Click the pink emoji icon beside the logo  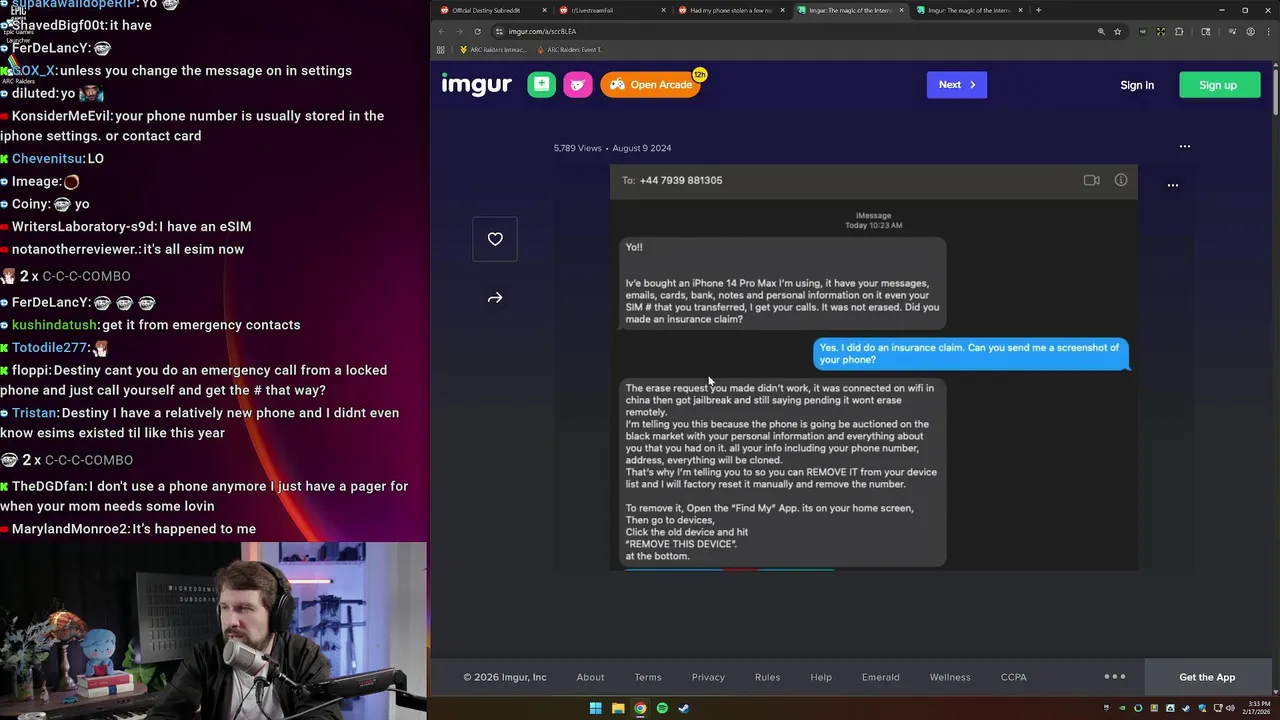578,85
